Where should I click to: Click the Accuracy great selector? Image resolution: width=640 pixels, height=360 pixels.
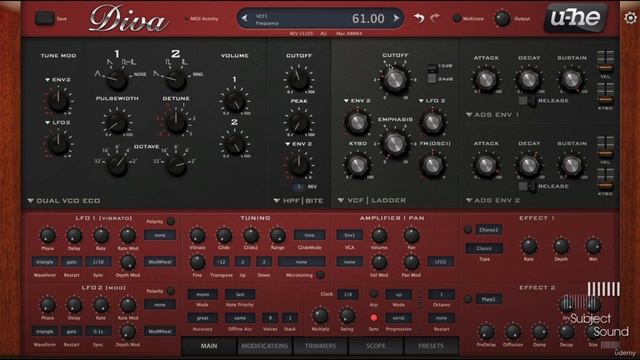(202, 318)
